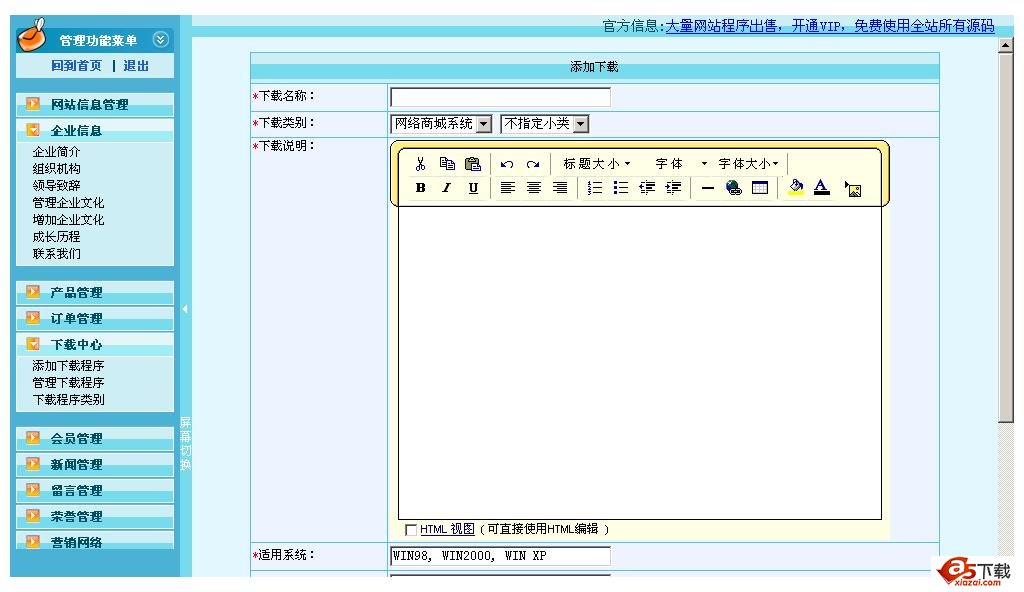This screenshot has width=1024, height=592.
Task: Open the font color picker
Action: coord(822,188)
